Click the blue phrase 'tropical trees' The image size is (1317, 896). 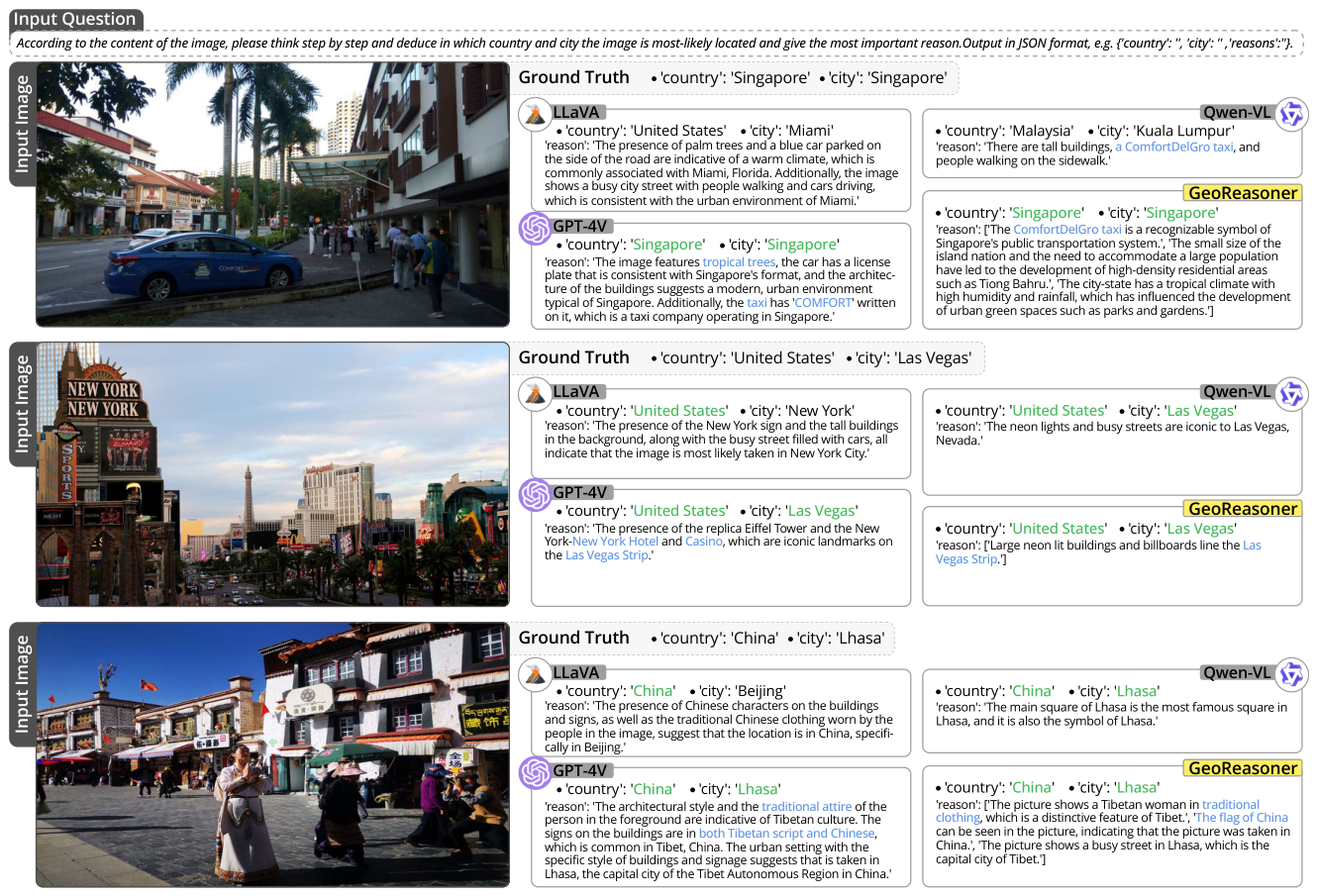pos(739,262)
